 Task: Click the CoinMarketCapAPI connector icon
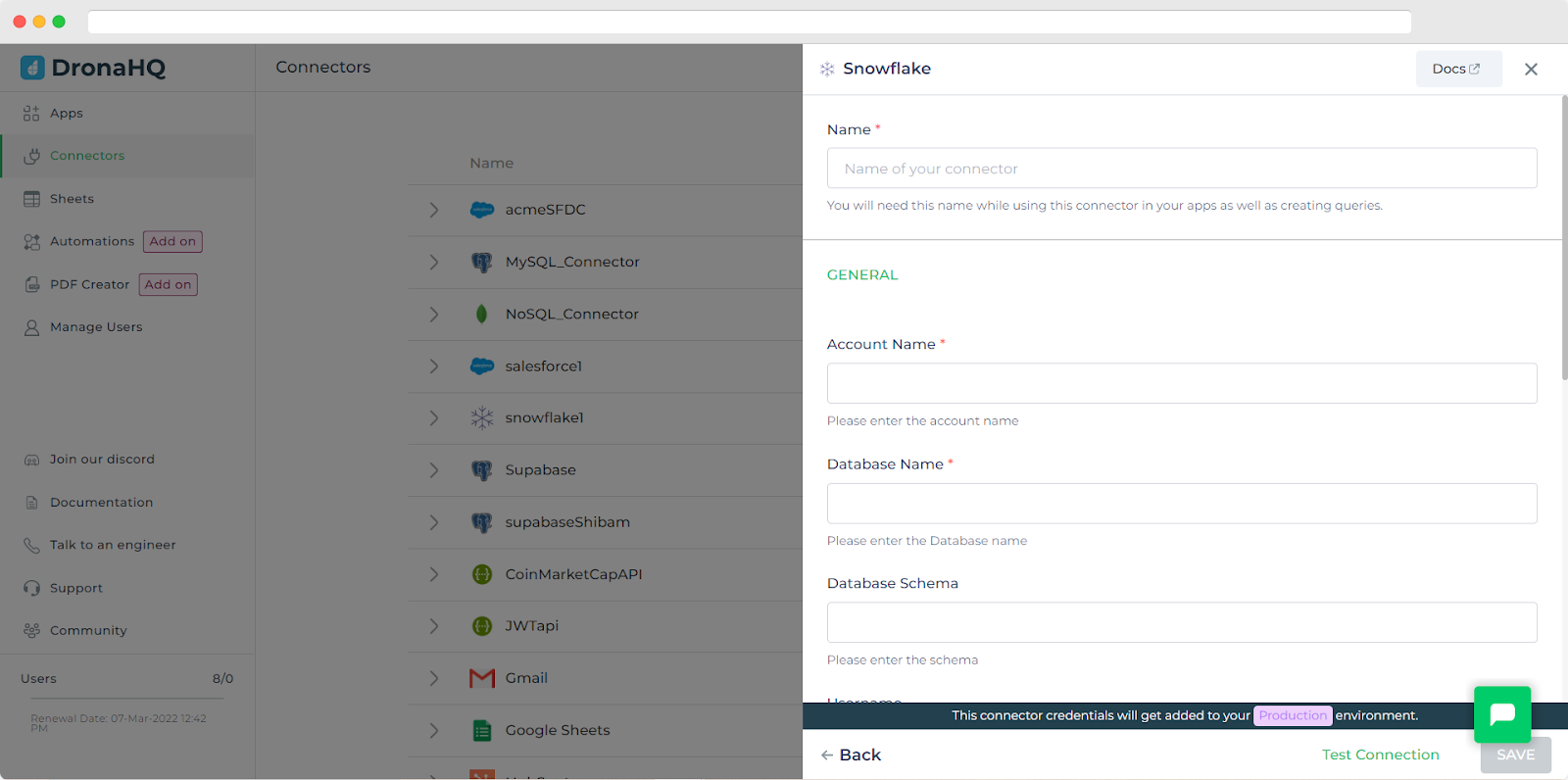[x=482, y=574]
